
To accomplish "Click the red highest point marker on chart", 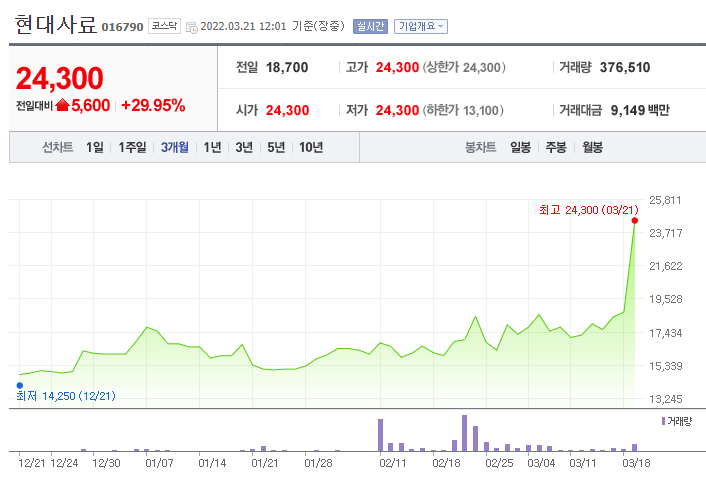I will point(634,221).
